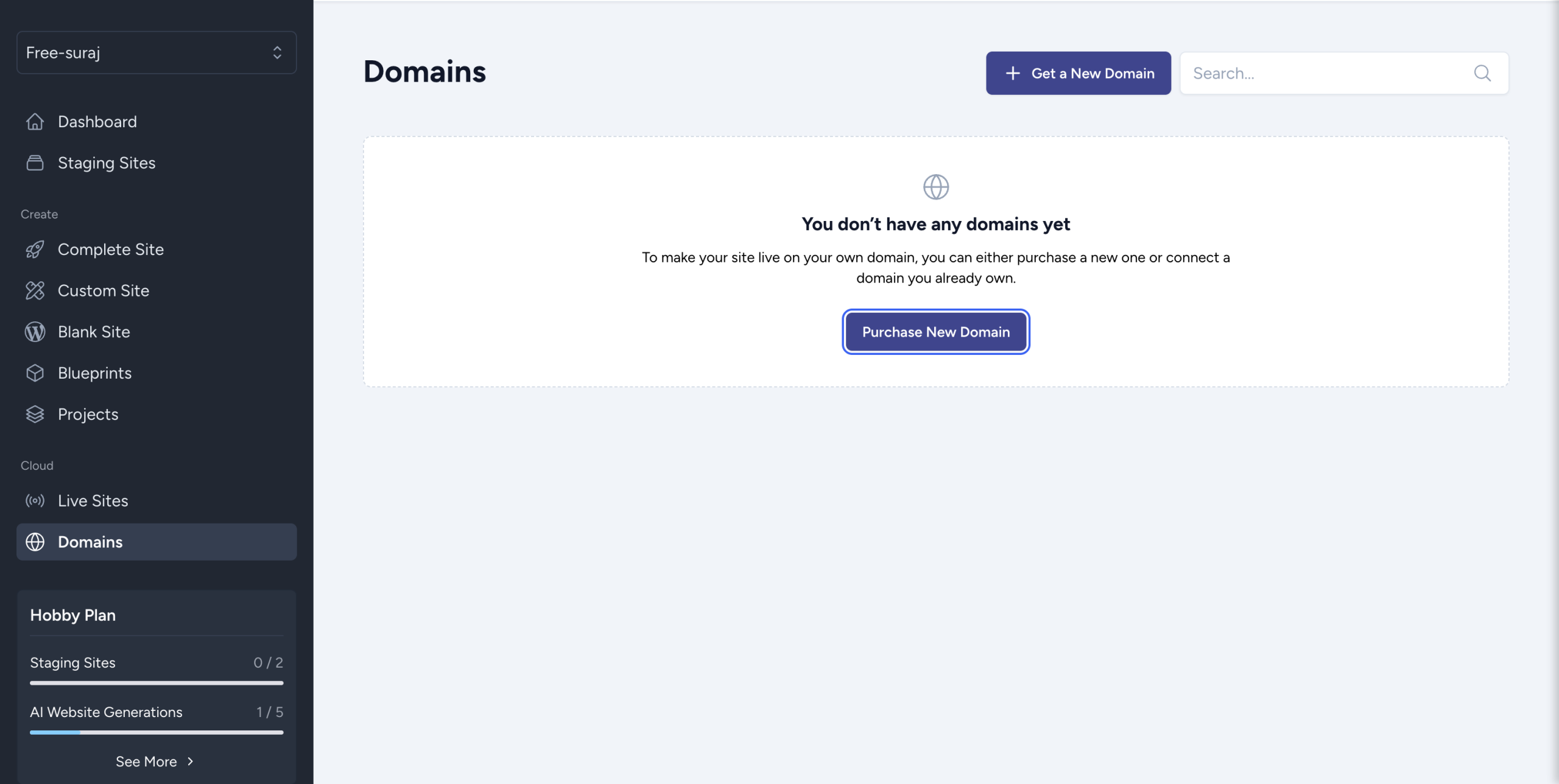Screen dimensions: 1559x784
Task: Click the globe icon beside Domains in sidebar
Action: click(35, 542)
